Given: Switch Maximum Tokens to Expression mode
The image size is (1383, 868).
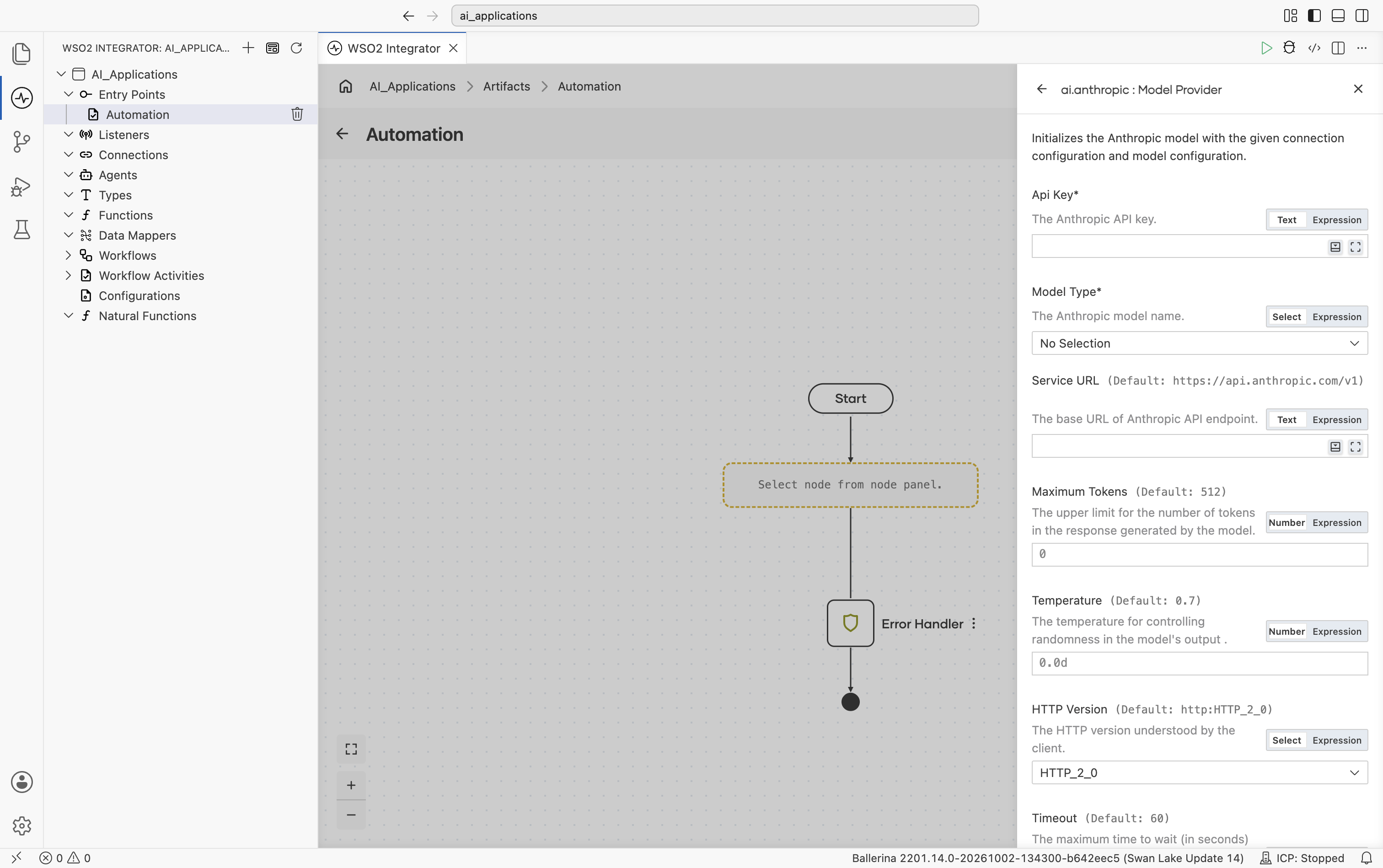Looking at the screenshot, I should [1336, 522].
